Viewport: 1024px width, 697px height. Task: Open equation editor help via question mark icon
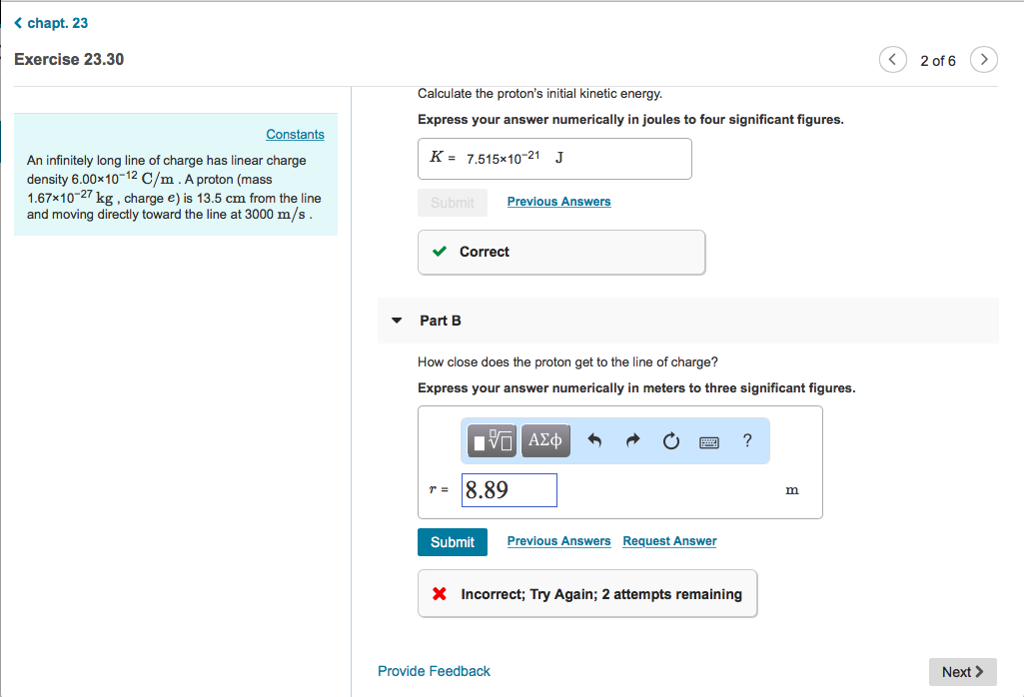(x=746, y=441)
